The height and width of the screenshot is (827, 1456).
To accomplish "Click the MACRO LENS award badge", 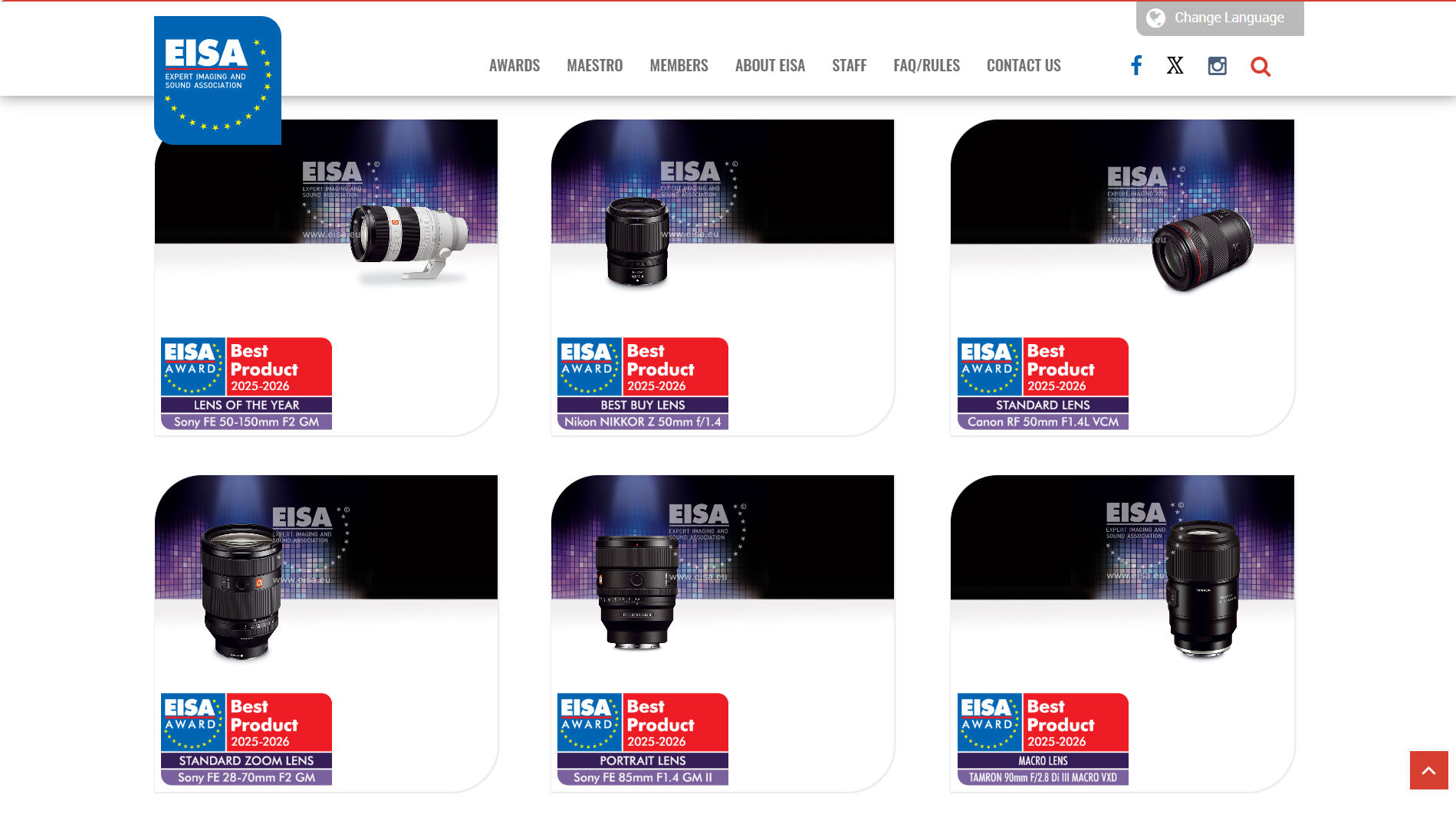I will tap(1043, 739).
